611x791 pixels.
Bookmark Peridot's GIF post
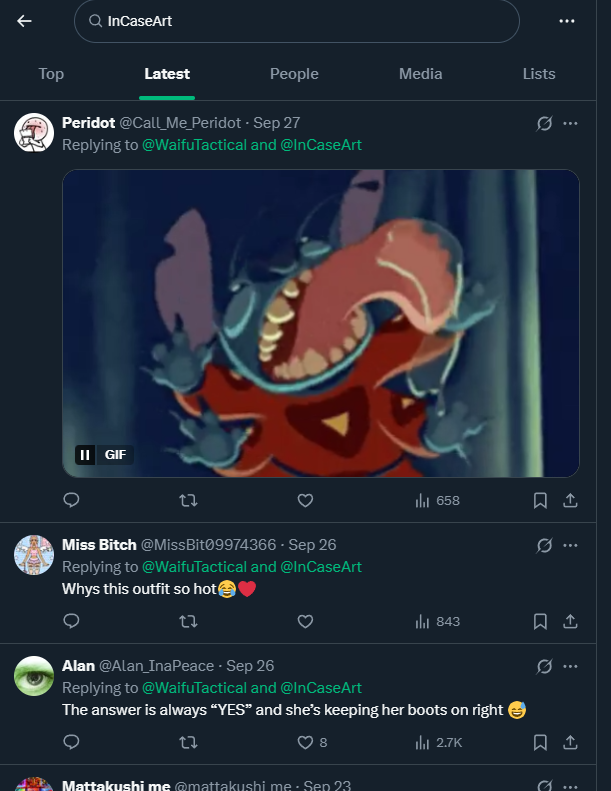(540, 500)
